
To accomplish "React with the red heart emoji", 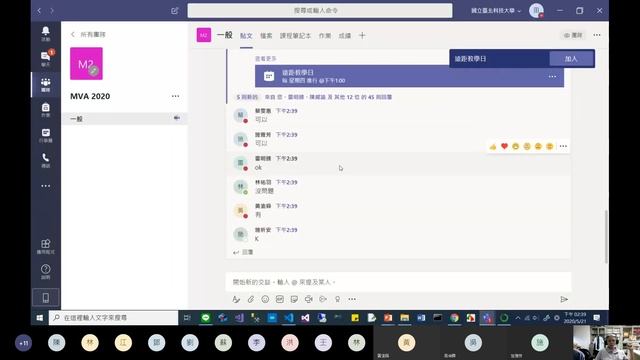I will (x=504, y=146).
